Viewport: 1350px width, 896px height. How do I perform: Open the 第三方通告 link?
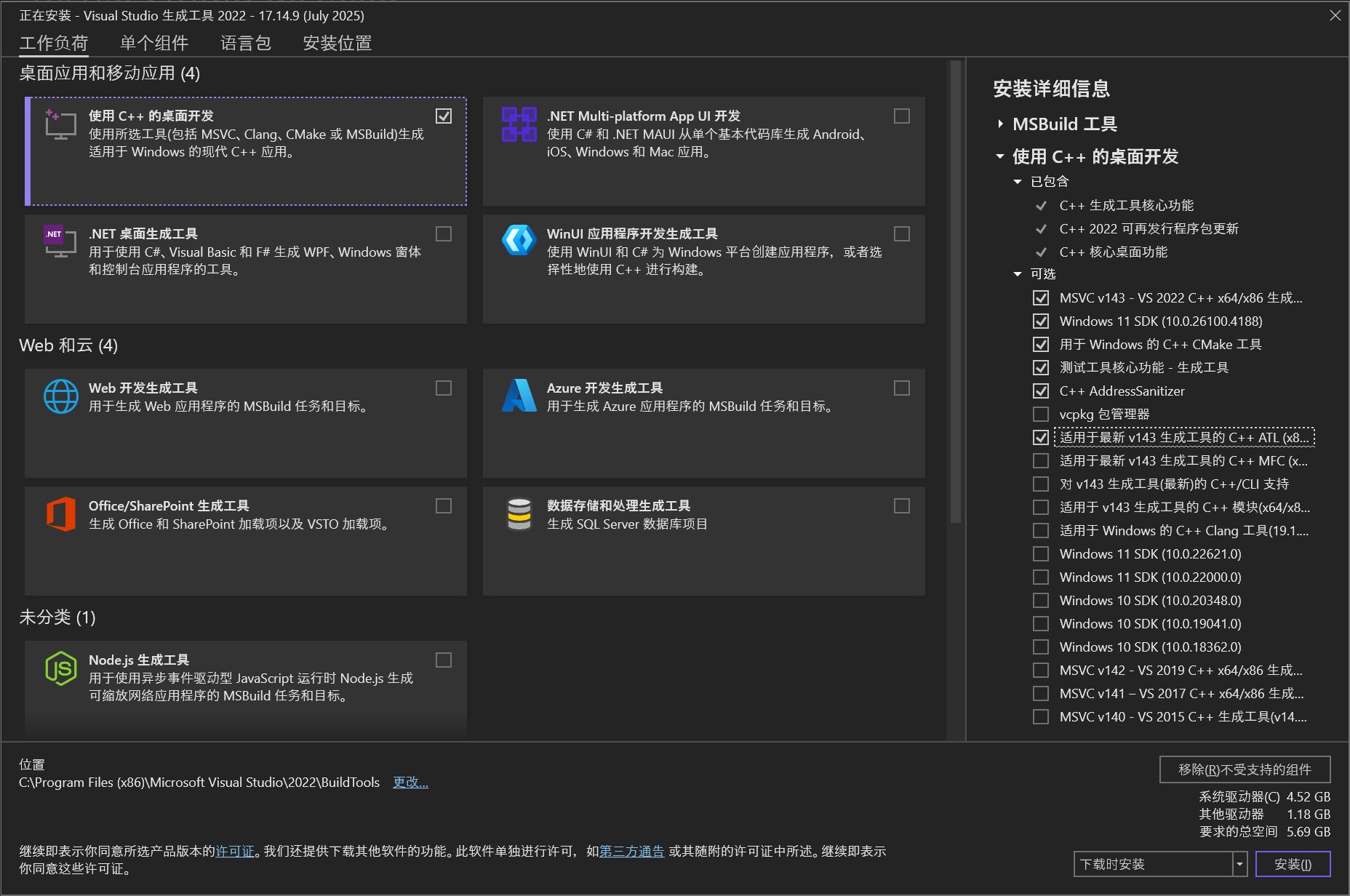click(632, 851)
